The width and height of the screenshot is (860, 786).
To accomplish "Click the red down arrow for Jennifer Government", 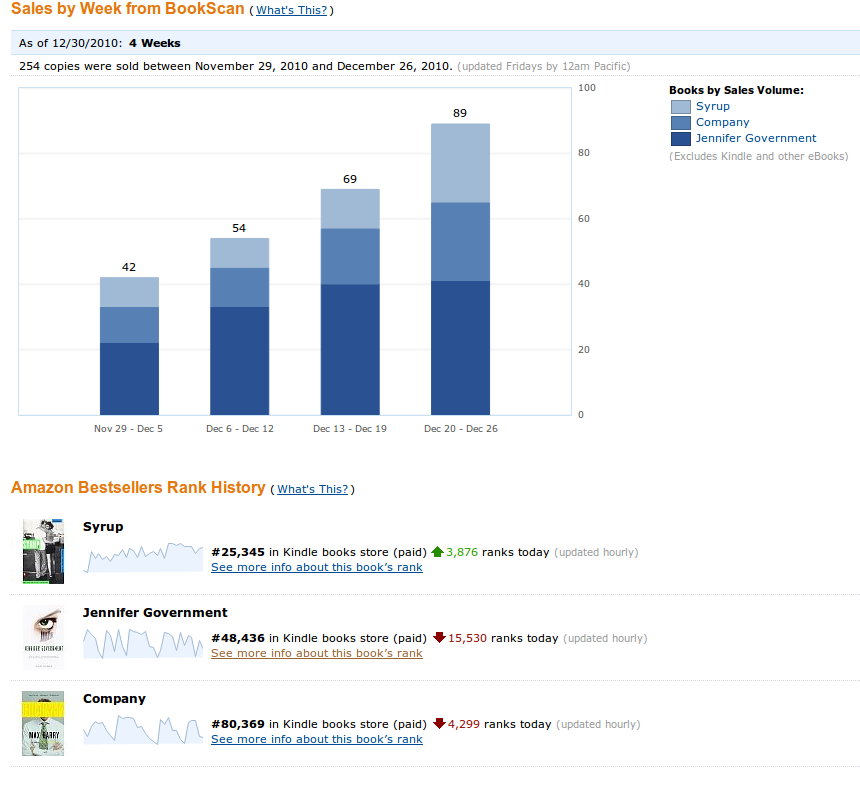I will click(x=439, y=637).
